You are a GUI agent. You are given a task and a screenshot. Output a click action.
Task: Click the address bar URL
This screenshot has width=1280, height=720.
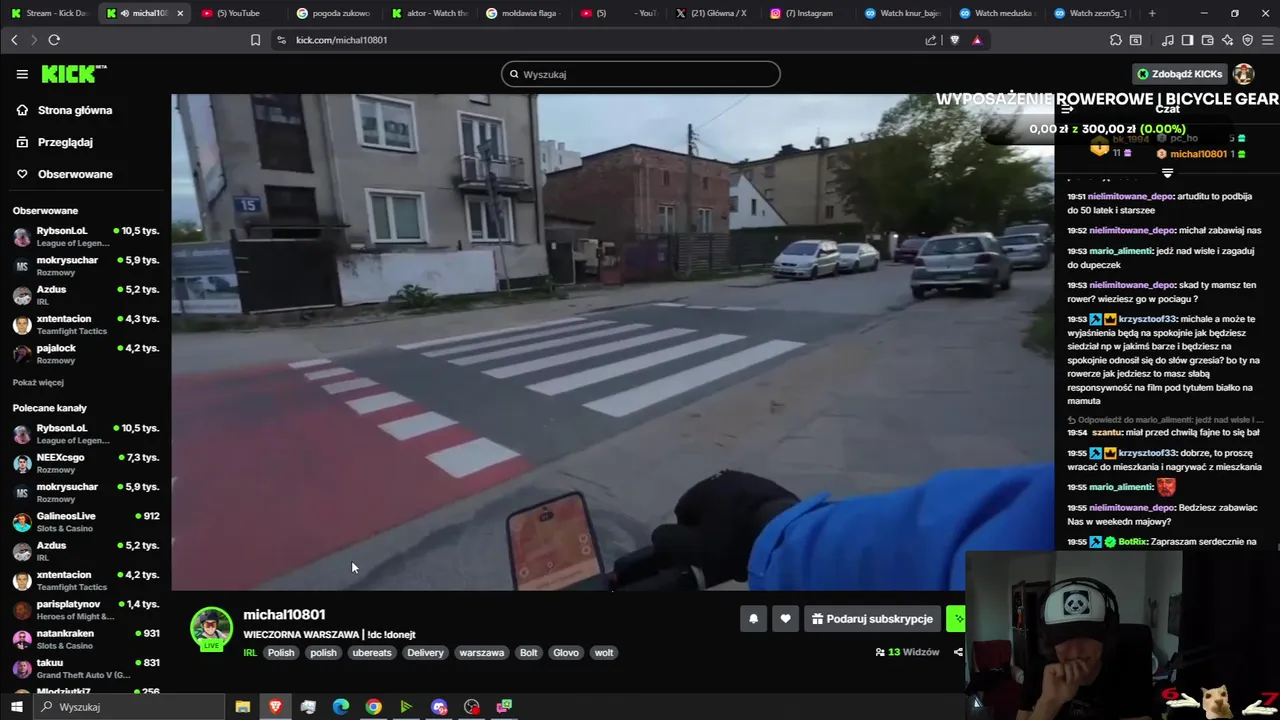341,40
